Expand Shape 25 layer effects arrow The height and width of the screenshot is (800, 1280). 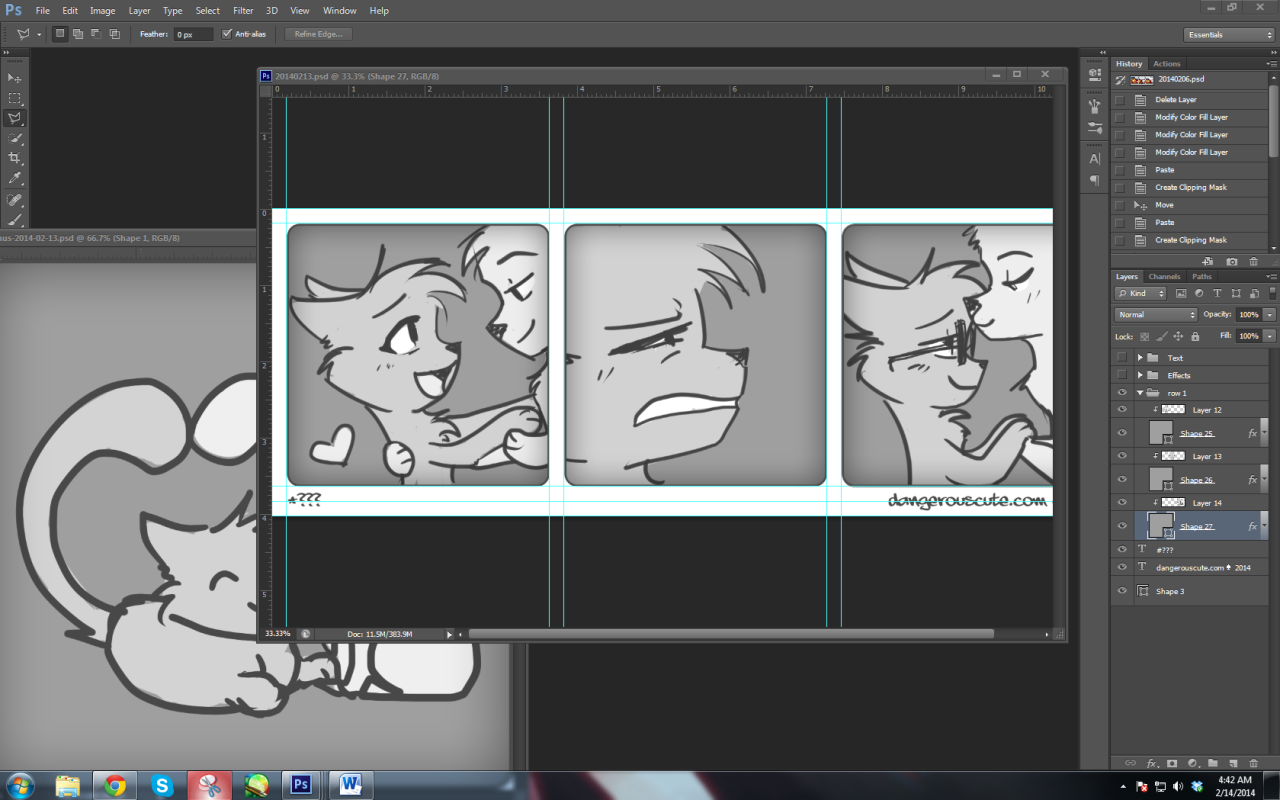(1266, 433)
